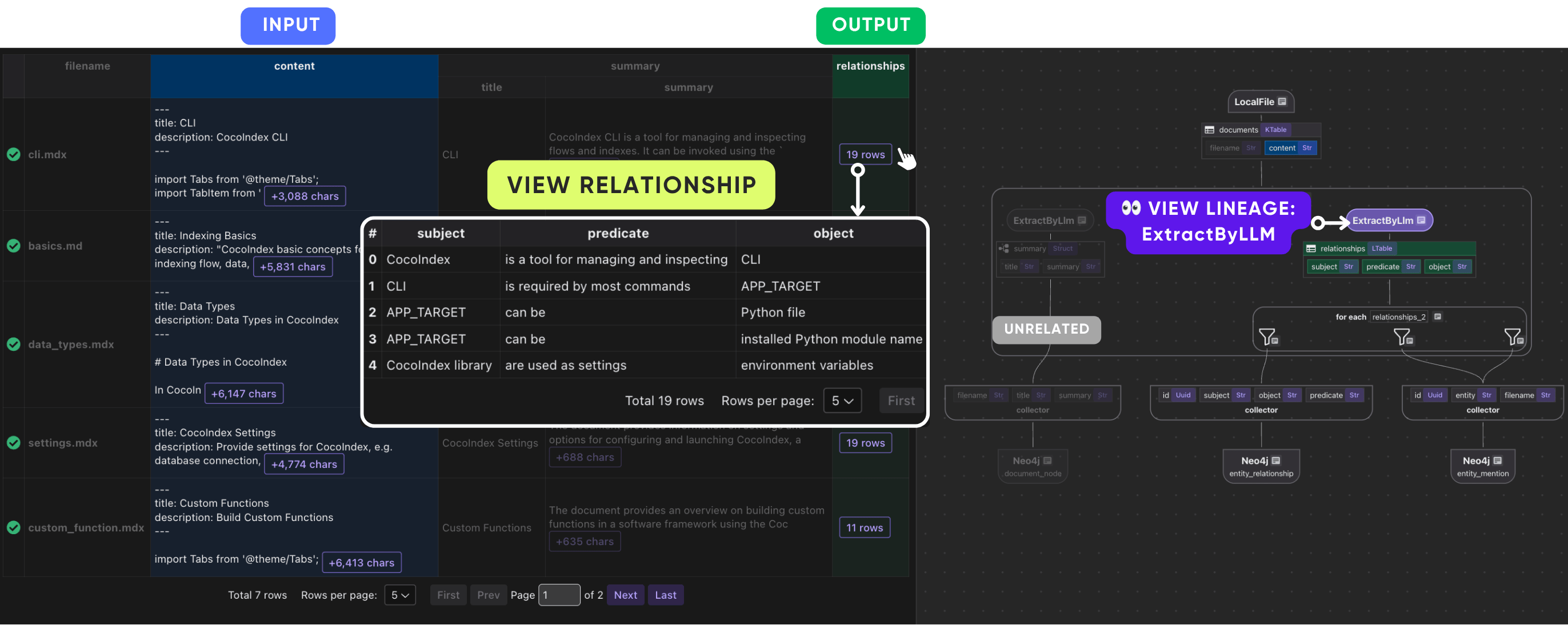Click the predicate Str chip under relationships LTable

pos(1391,267)
